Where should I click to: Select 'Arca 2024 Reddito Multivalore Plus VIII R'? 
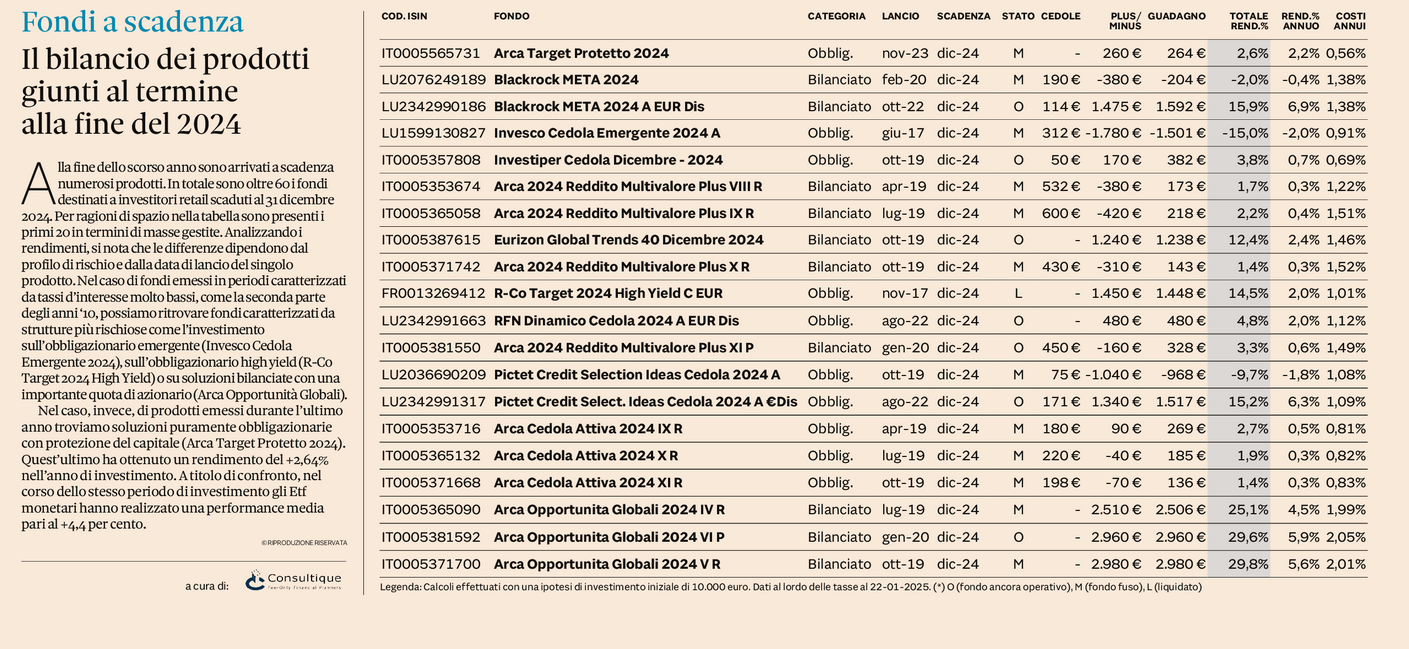(628, 186)
